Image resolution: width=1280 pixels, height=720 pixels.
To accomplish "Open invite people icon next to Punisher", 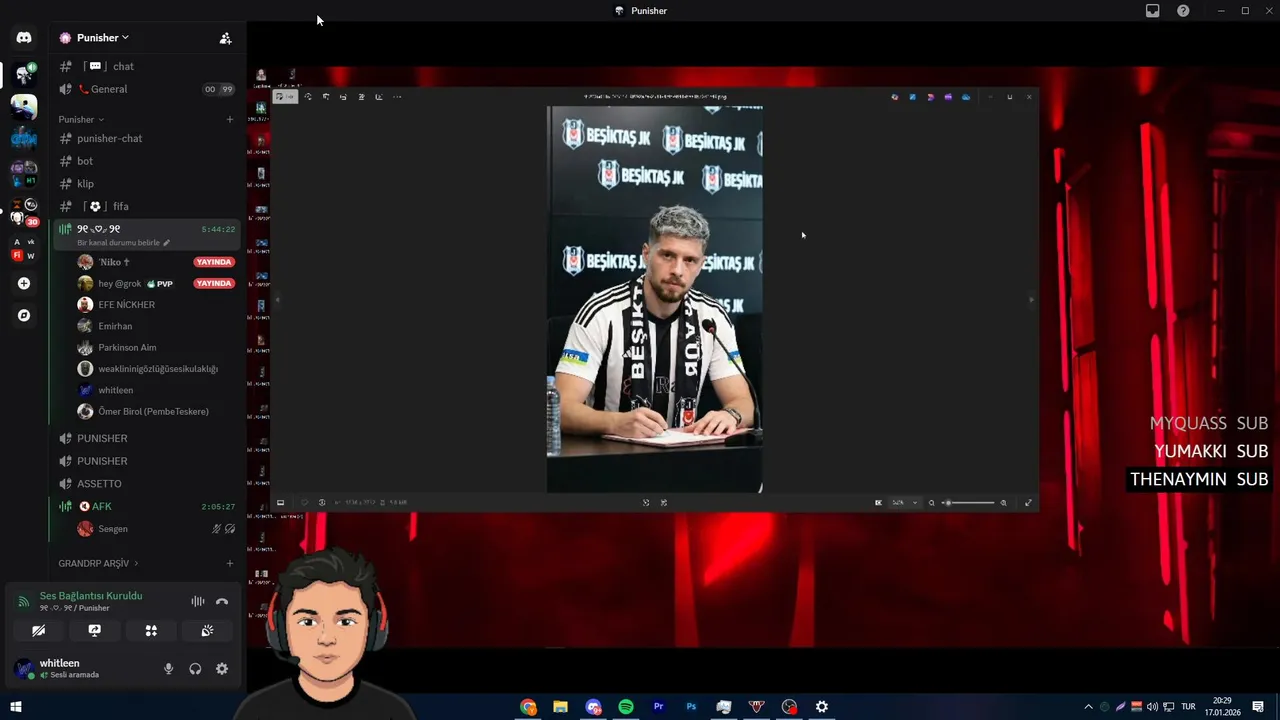I will (225, 38).
